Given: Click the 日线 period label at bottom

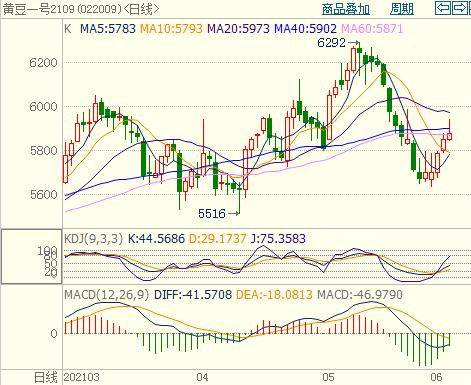Looking at the screenshot, I should coord(46,378).
